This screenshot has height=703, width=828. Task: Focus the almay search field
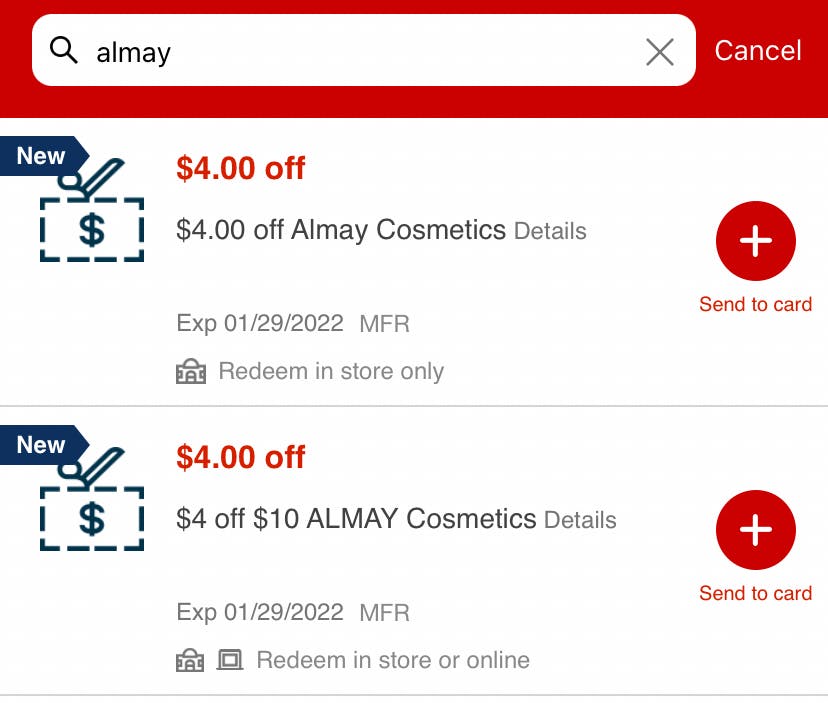(360, 50)
